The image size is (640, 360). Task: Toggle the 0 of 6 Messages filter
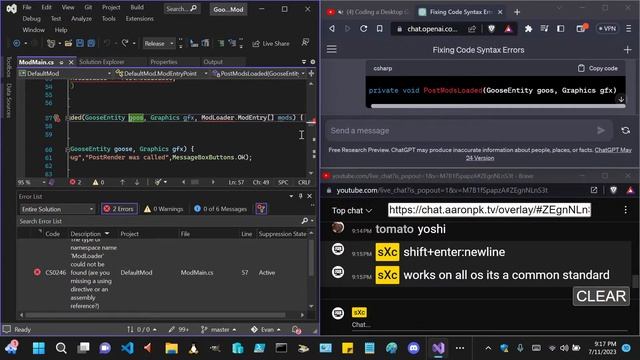(220, 209)
